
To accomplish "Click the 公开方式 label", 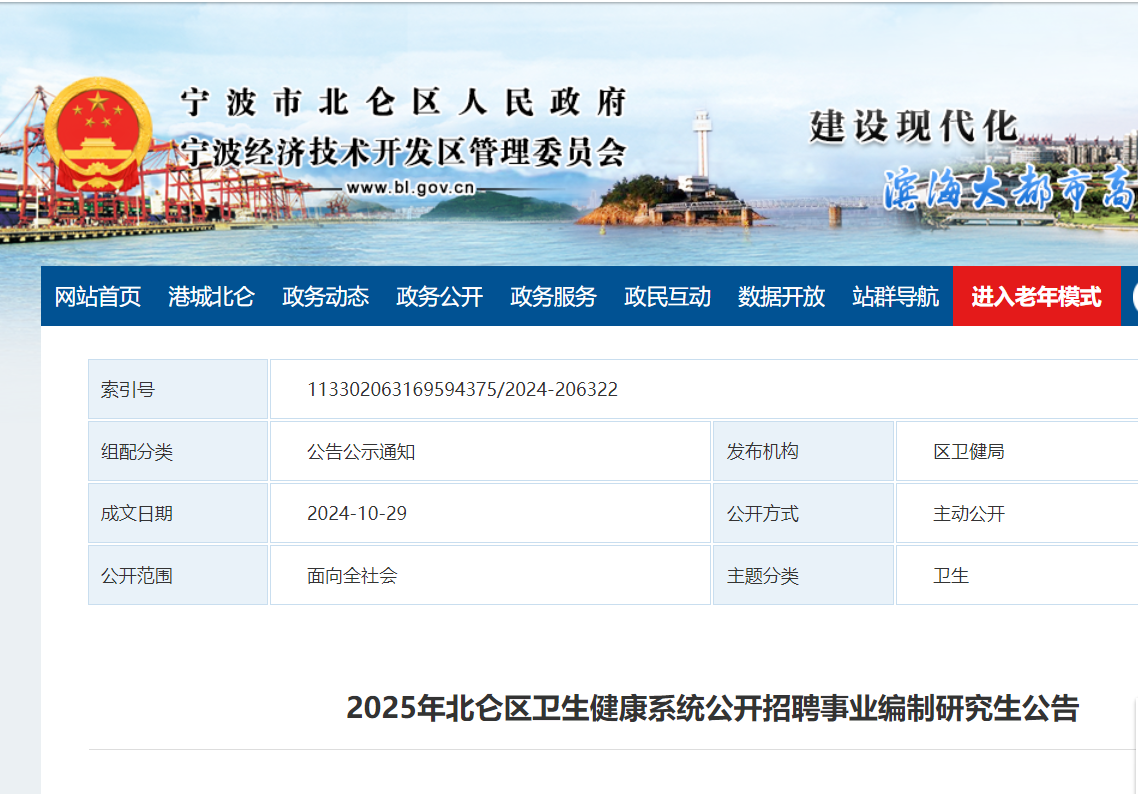I will pyautogui.click(x=762, y=514).
